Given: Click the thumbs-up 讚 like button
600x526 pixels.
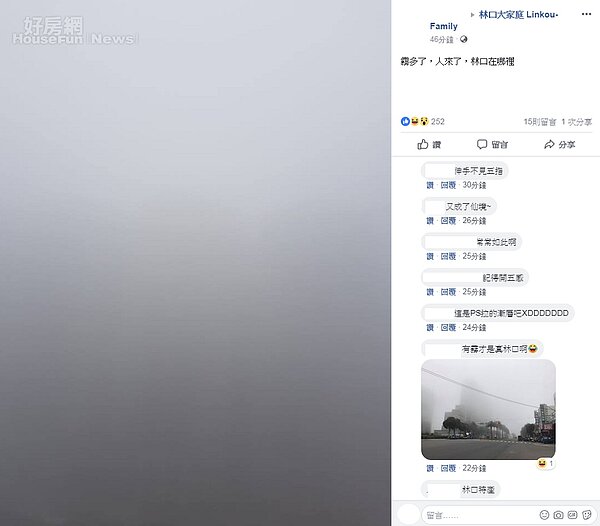Looking at the screenshot, I should point(429,144).
